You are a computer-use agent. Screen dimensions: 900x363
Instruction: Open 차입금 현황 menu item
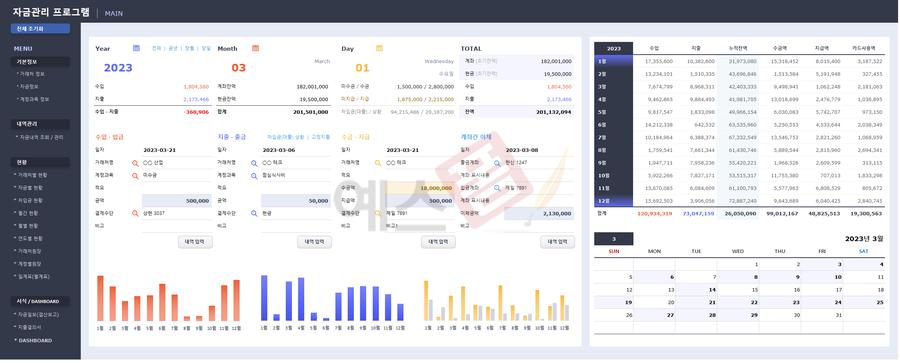coord(29,200)
